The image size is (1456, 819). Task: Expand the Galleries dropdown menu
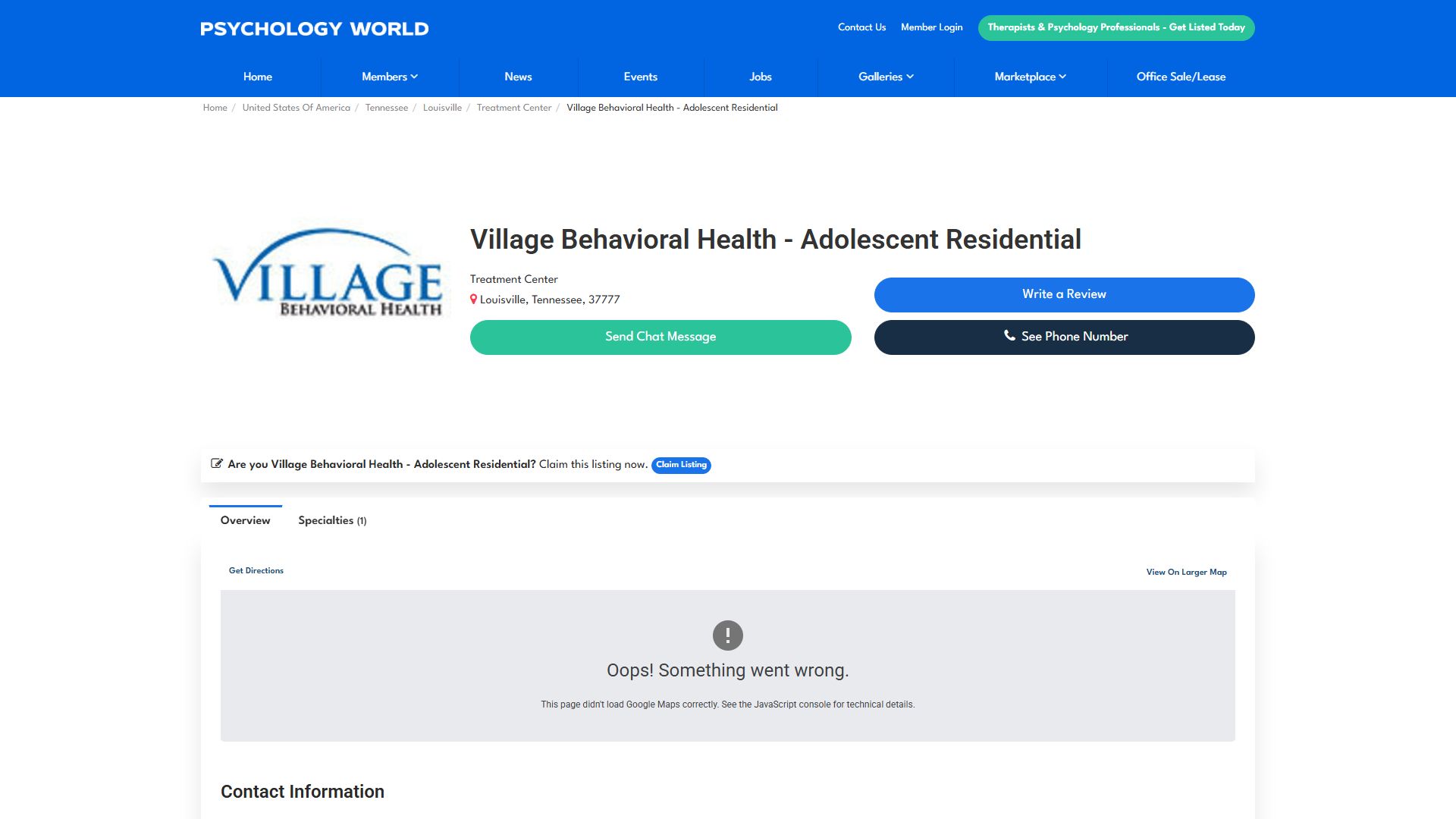coord(886,77)
